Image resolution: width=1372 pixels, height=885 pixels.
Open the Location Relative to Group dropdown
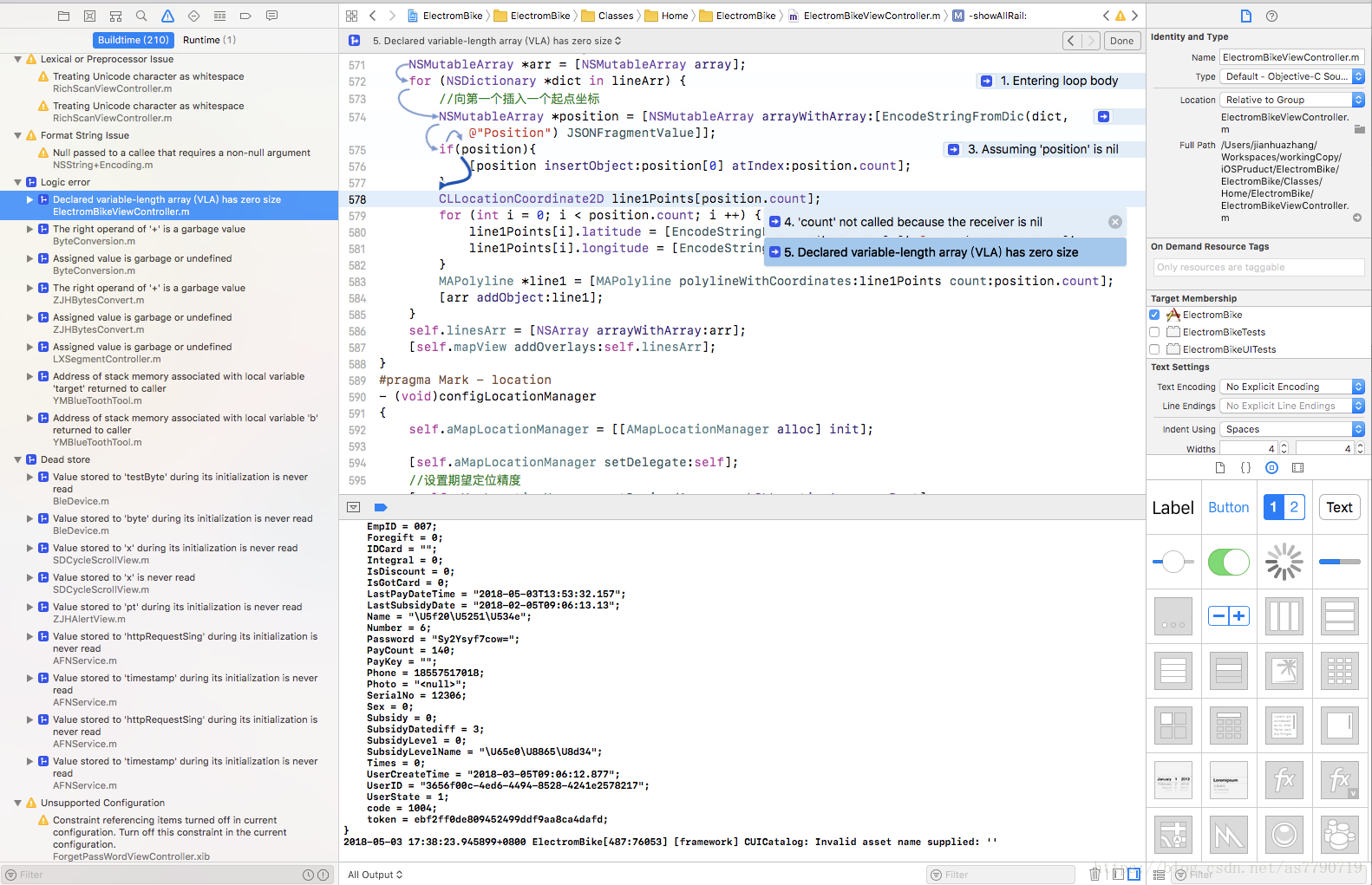point(1292,100)
